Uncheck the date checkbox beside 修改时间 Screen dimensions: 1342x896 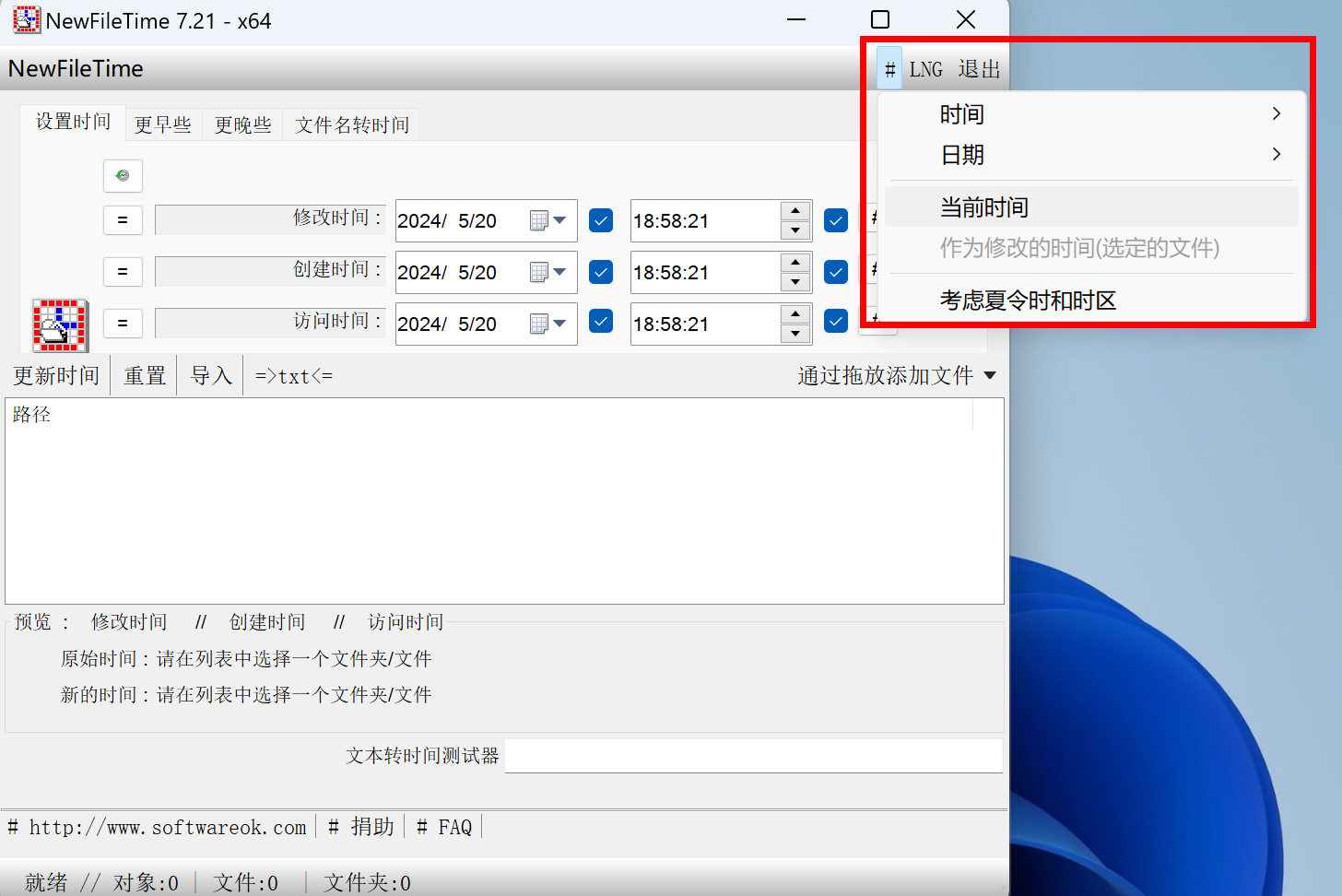[x=600, y=220]
